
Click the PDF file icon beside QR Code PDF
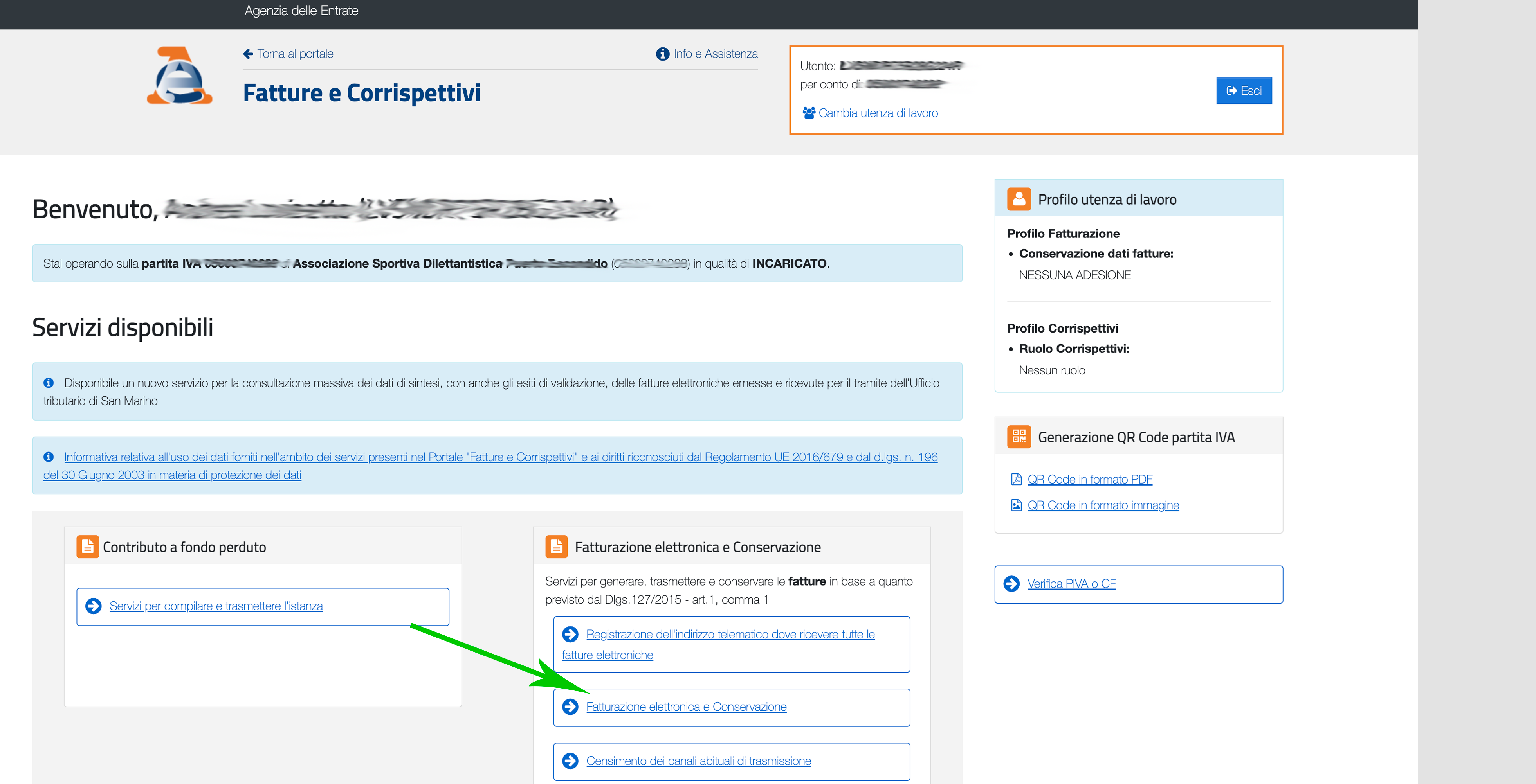point(1017,479)
